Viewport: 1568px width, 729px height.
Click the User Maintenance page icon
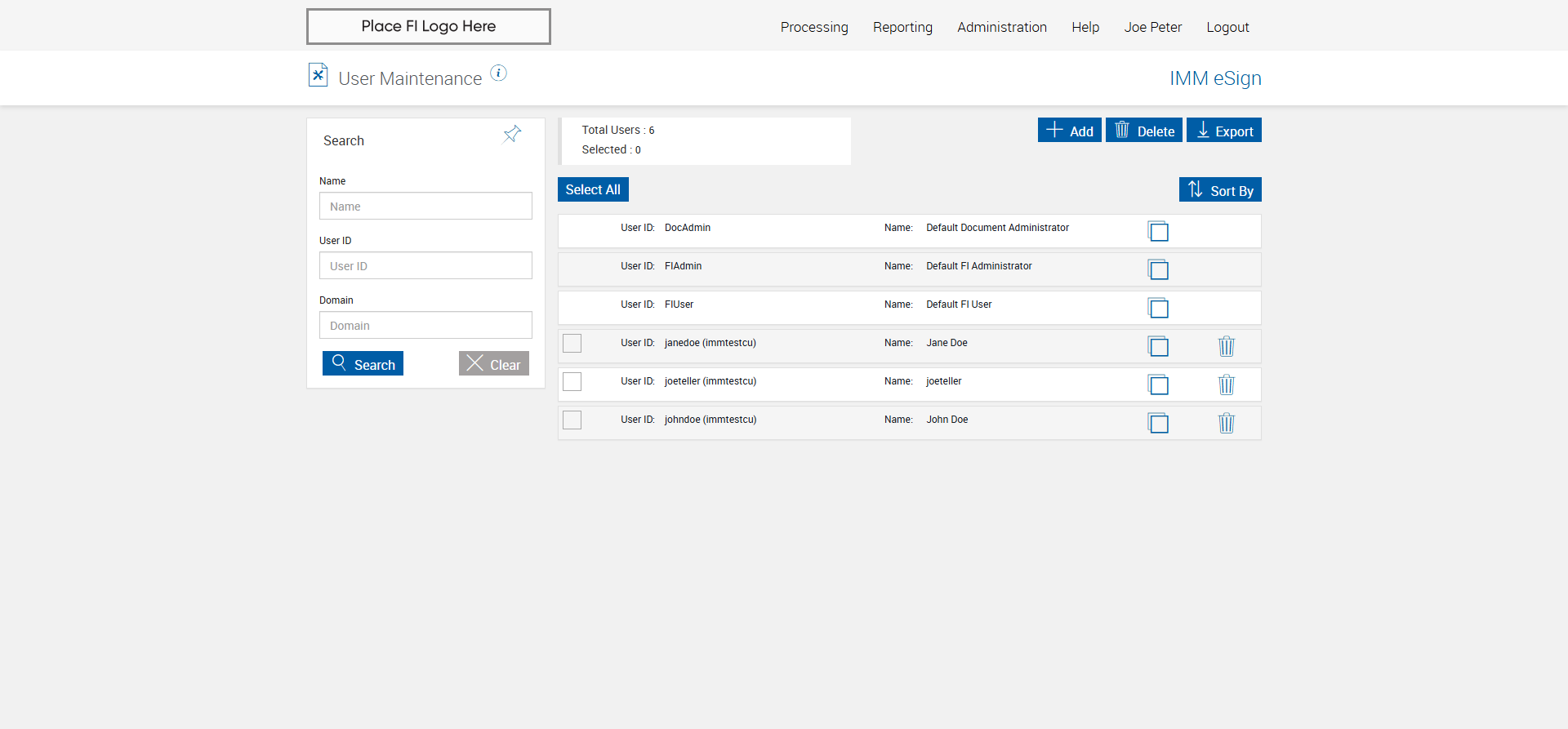(x=318, y=75)
